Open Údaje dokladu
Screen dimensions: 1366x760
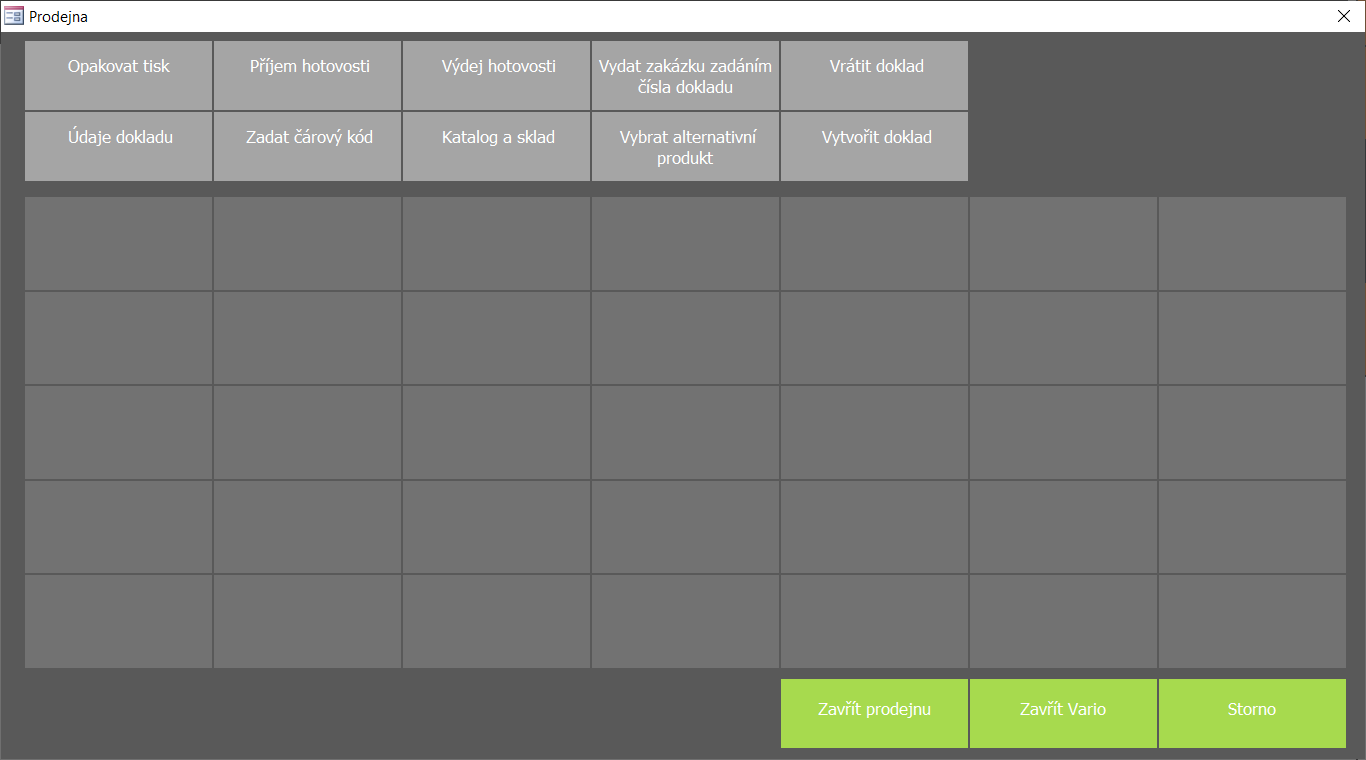[118, 146]
